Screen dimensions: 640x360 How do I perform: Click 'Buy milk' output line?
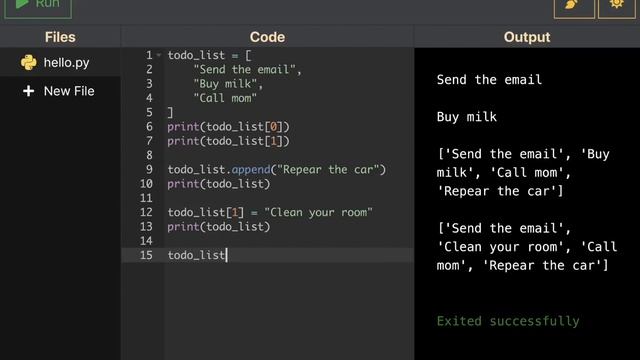pyautogui.click(x=467, y=117)
